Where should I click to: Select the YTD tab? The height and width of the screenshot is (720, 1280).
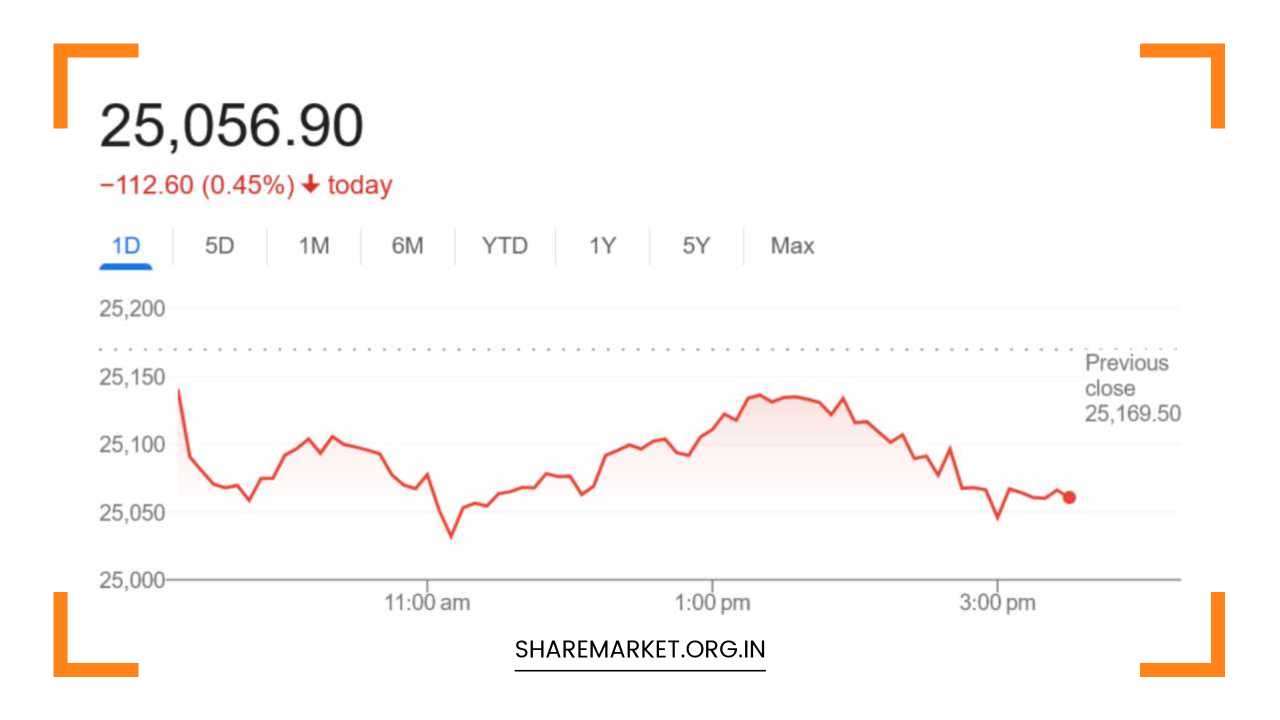tap(504, 246)
